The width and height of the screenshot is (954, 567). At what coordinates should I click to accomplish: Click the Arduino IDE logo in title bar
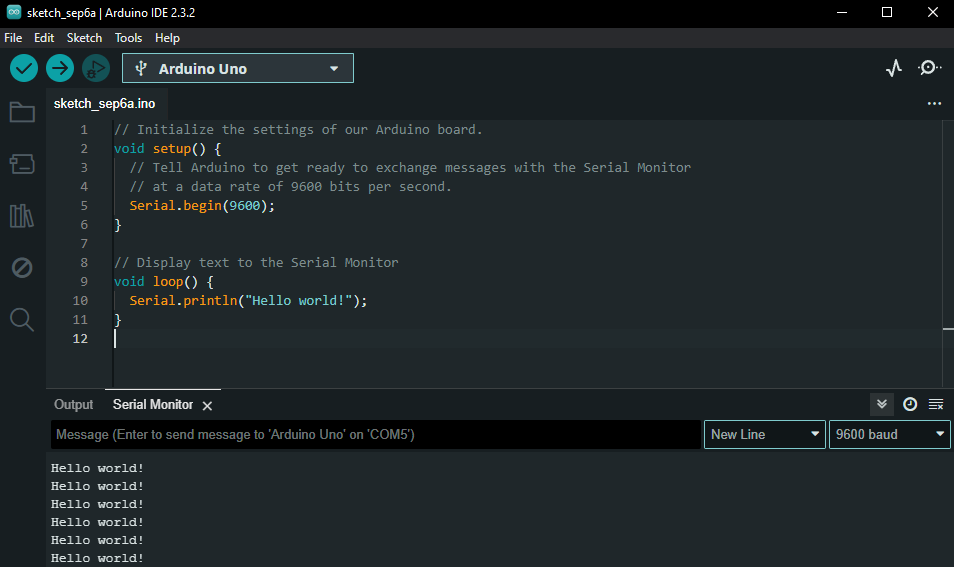[x=13, y=12]
